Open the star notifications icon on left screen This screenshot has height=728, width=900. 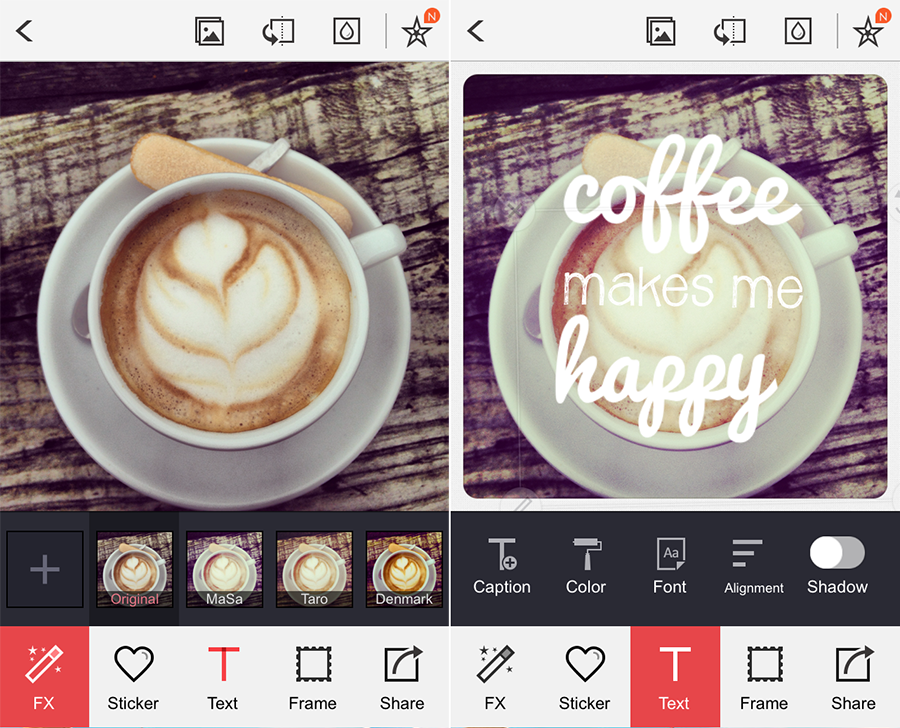coord(418,31)
